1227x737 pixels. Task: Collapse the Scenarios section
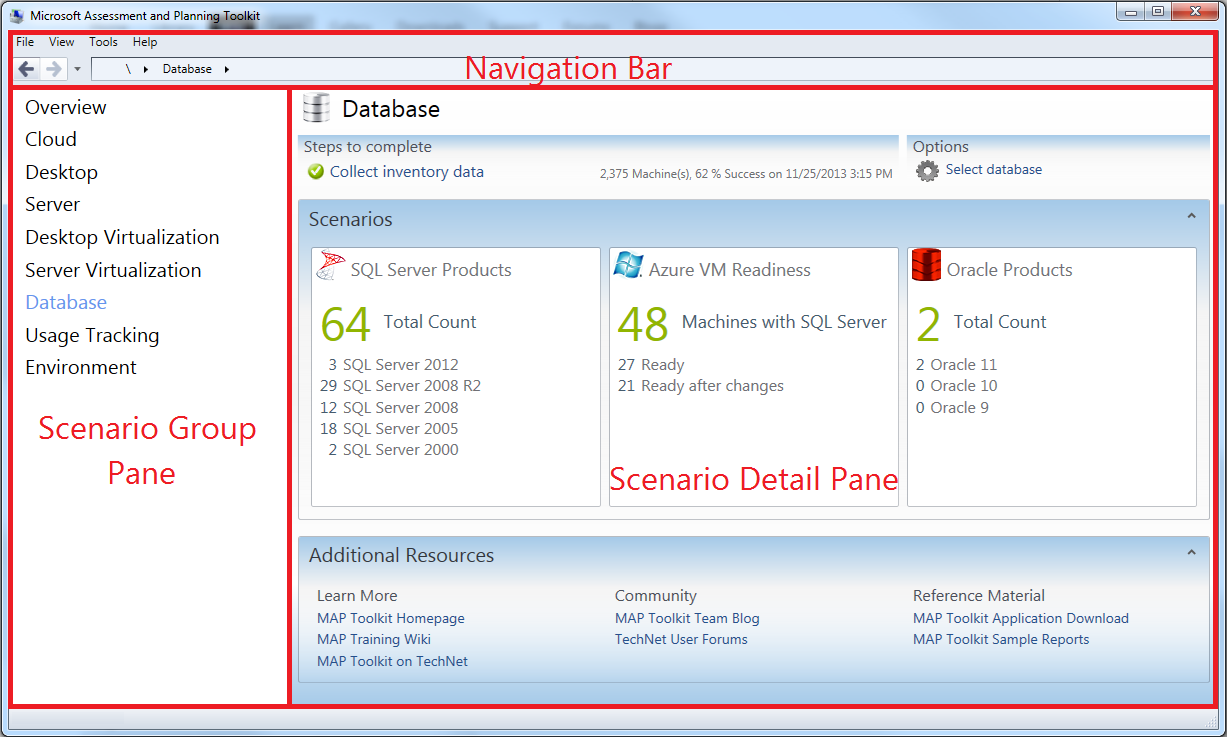1191,216
